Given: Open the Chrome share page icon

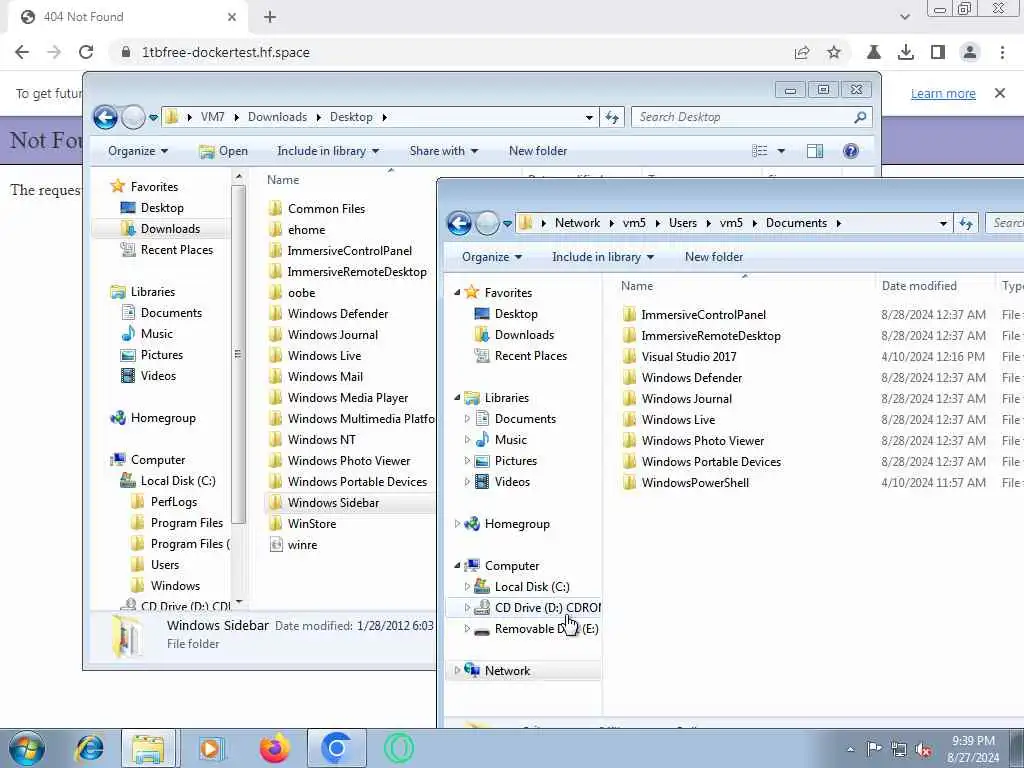Looking at the screenshot, I should click(802, 52).
